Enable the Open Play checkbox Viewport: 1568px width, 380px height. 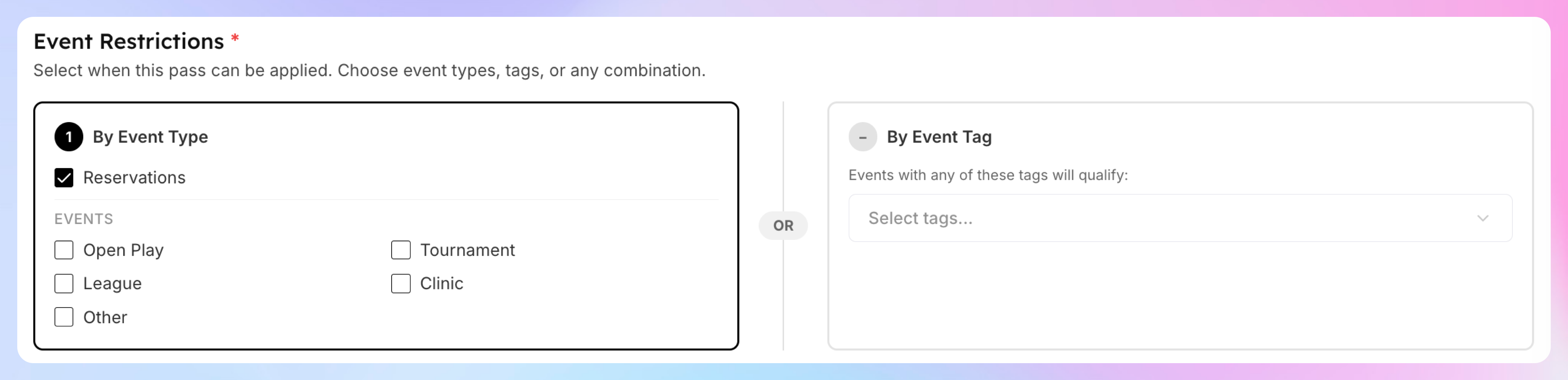pos(64,250)
